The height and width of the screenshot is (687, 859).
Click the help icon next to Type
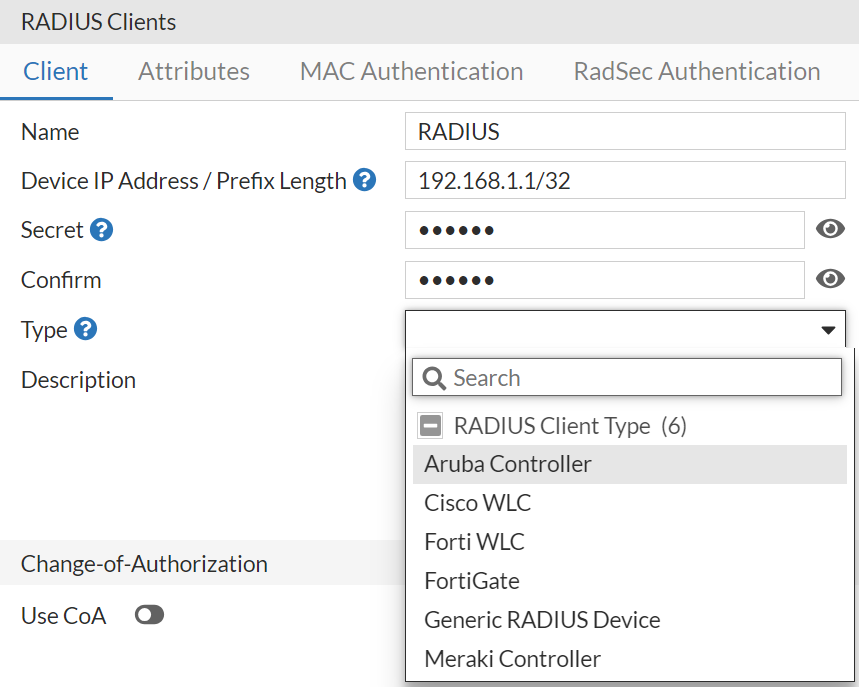tap(85, 330)
